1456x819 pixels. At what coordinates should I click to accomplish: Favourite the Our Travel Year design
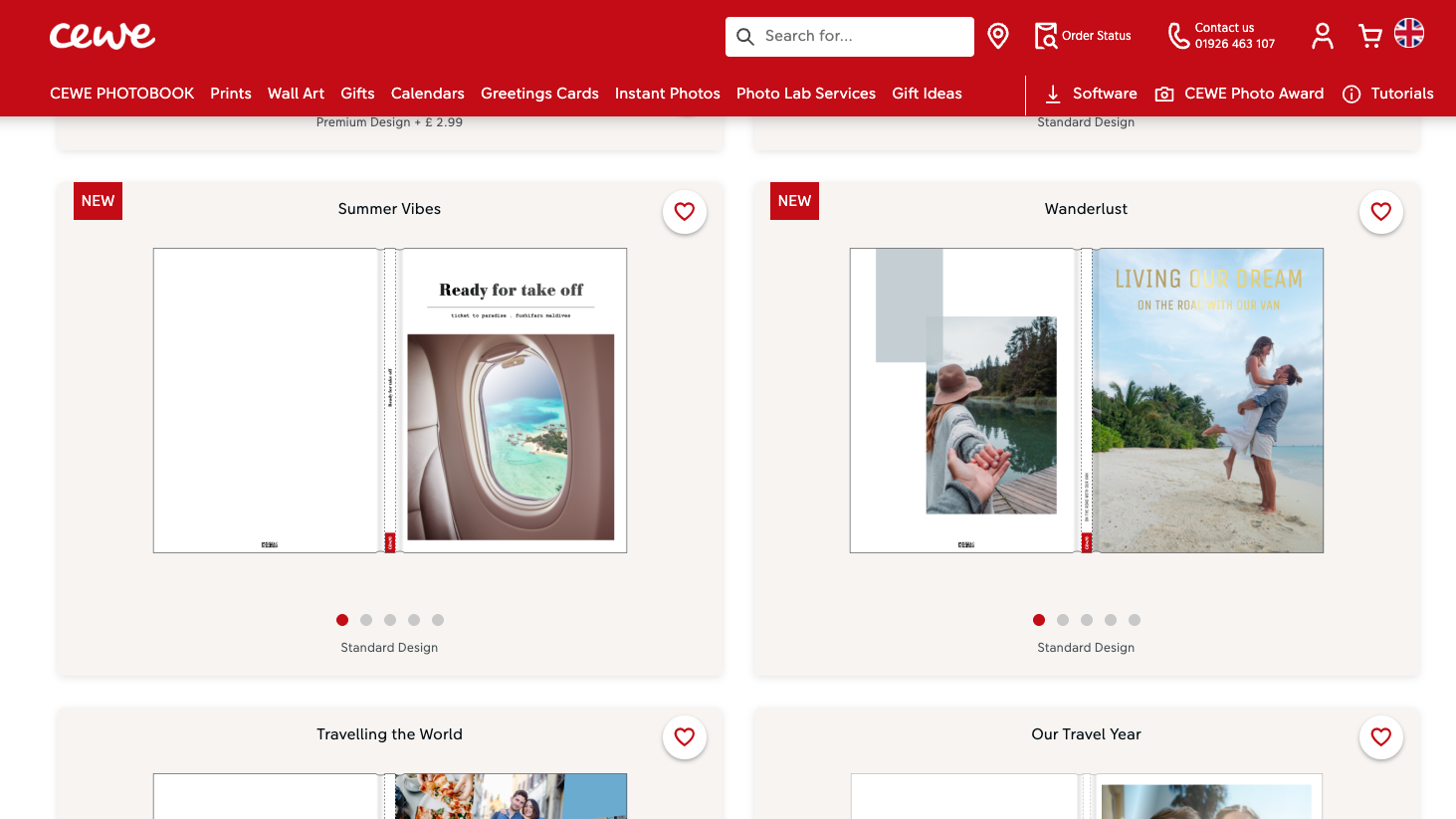1381,737
